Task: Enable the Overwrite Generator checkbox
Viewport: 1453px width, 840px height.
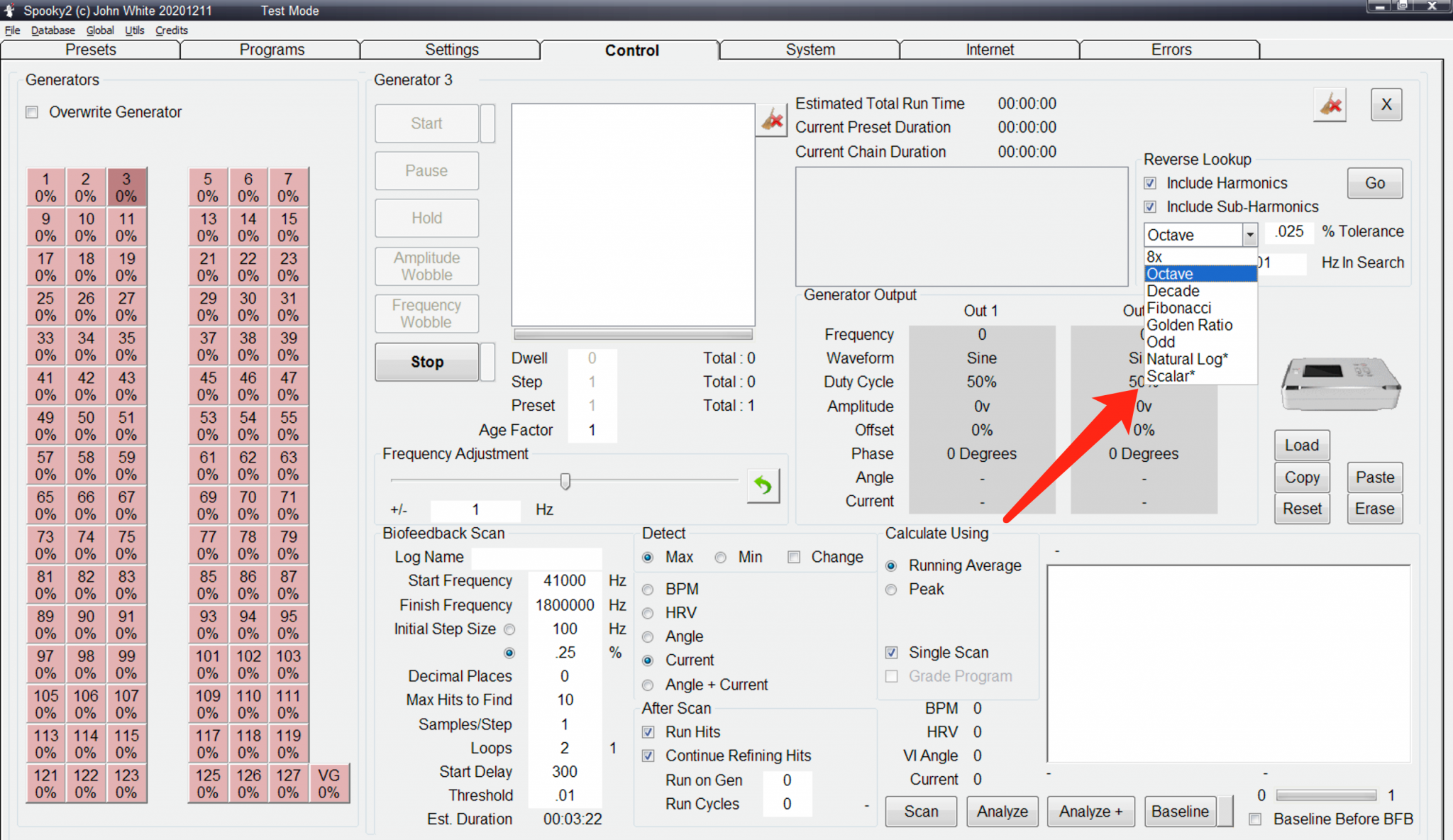Action: 32,112
